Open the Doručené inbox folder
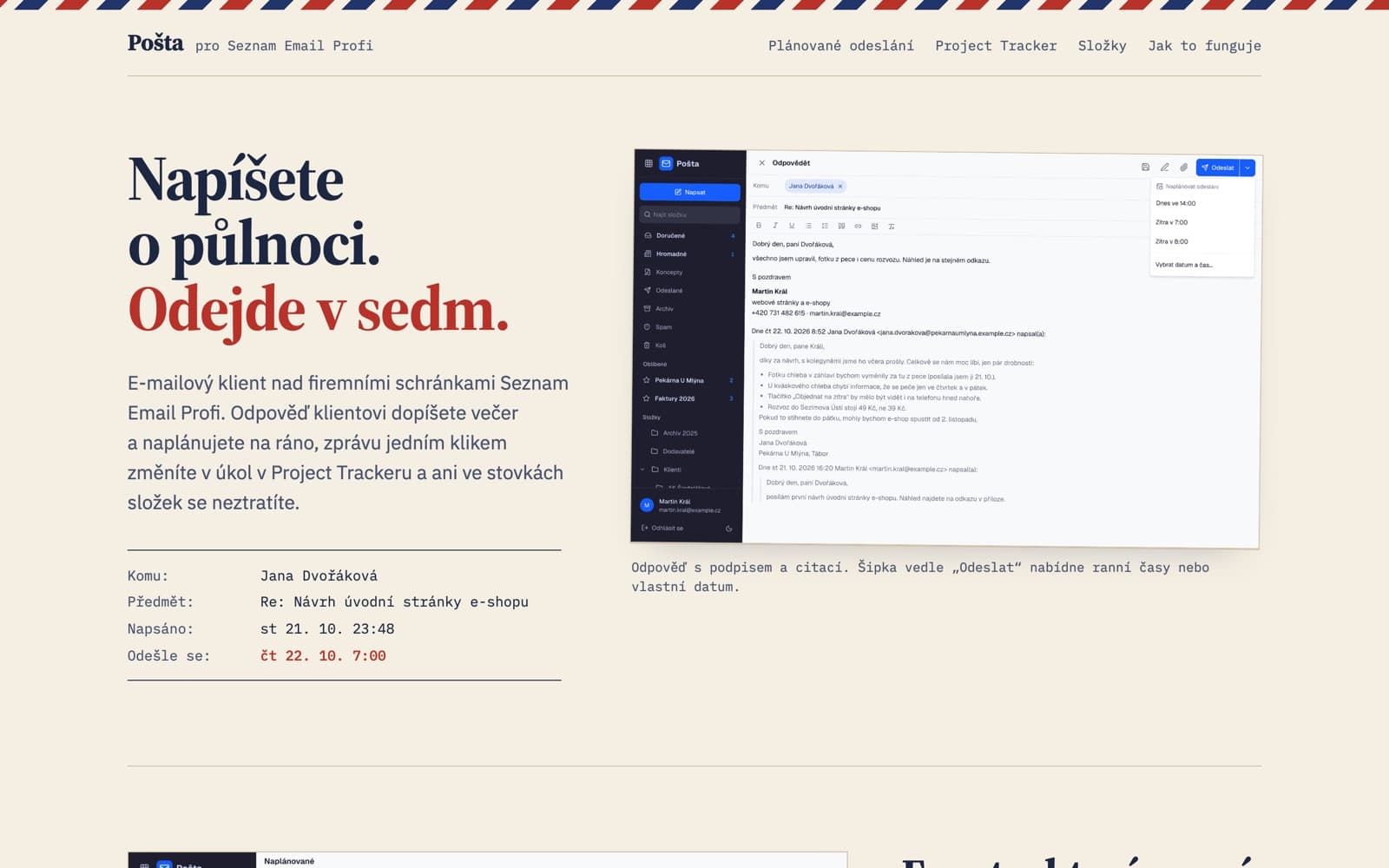 pyautogui.click(x=689, y=235)
